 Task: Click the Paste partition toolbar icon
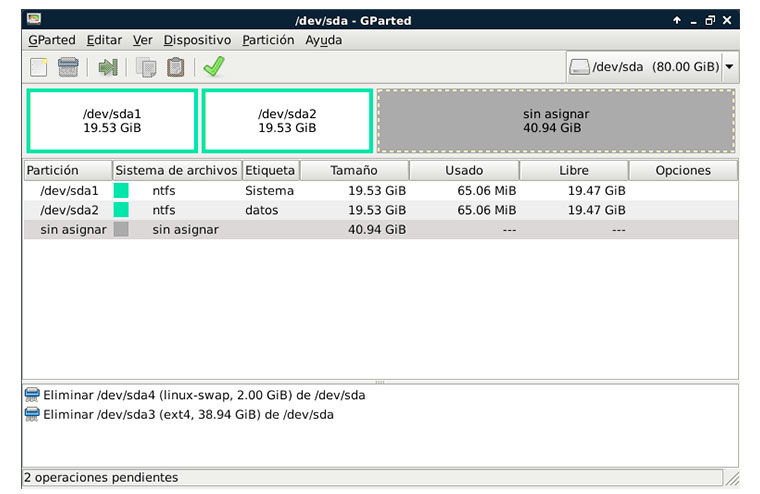tap(175, 67)
